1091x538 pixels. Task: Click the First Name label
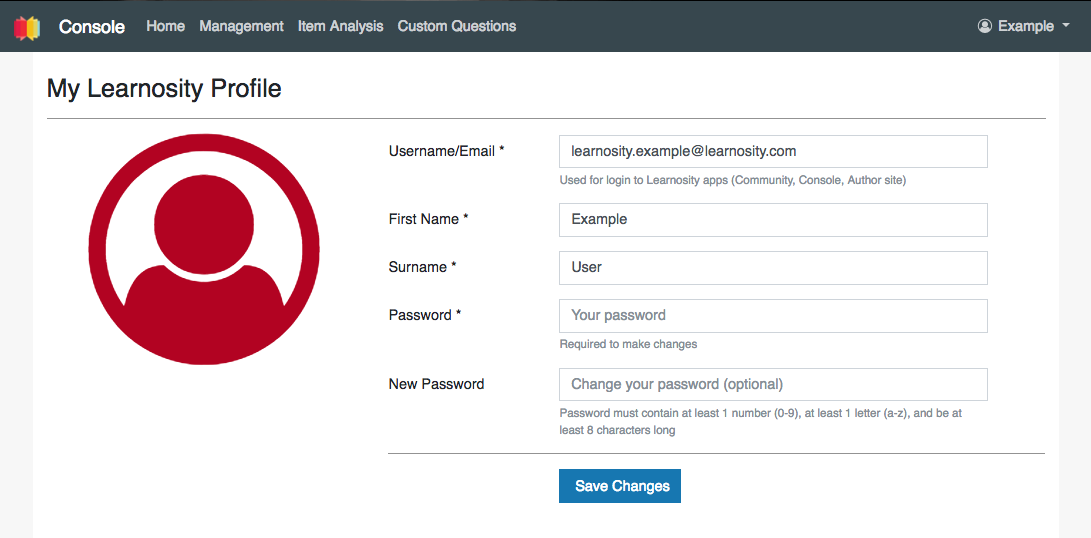coord(429,219)
